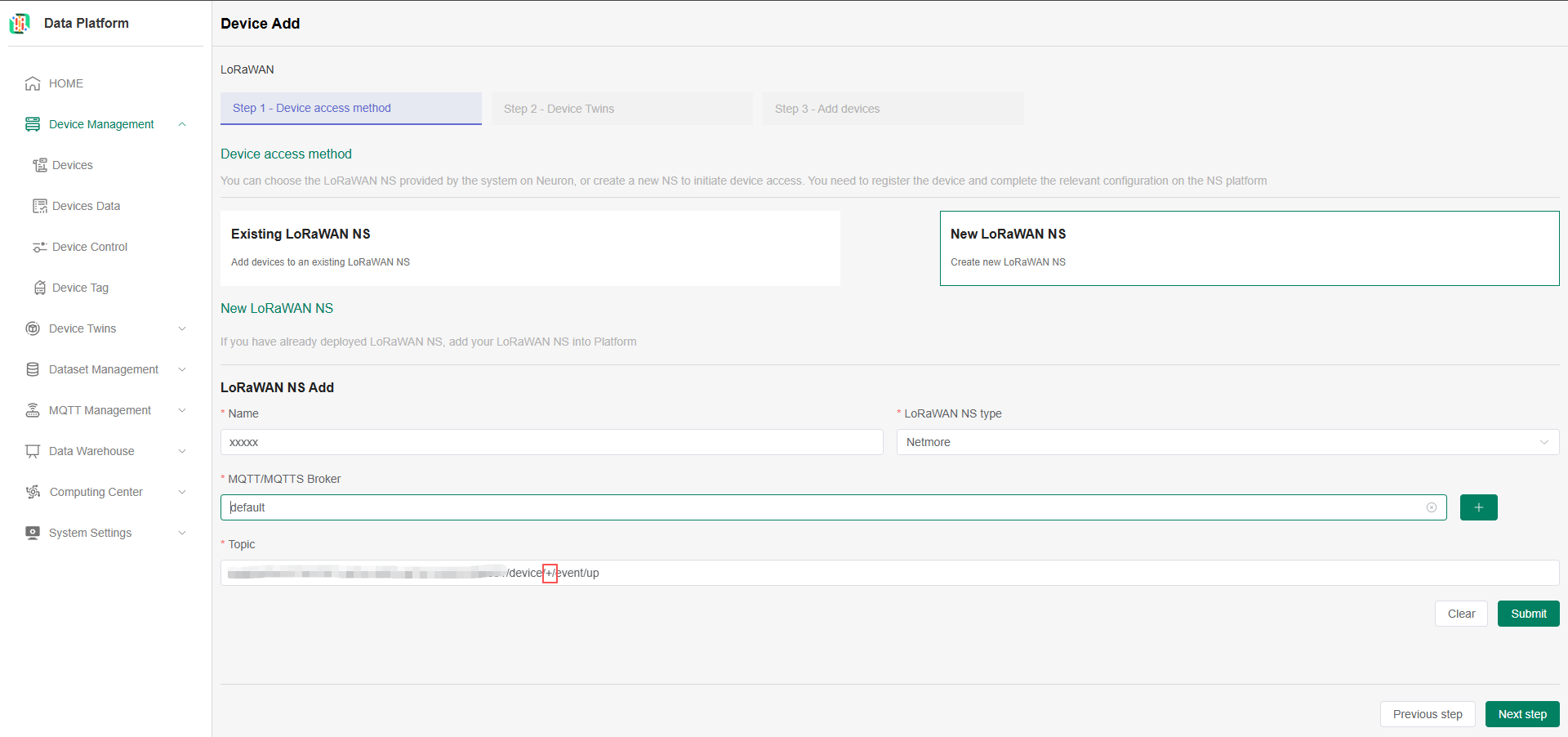Select the Existing LoRaWAN NS option card
The image size is (1568, 737).
pyautogui.click(x=530, y=248)
